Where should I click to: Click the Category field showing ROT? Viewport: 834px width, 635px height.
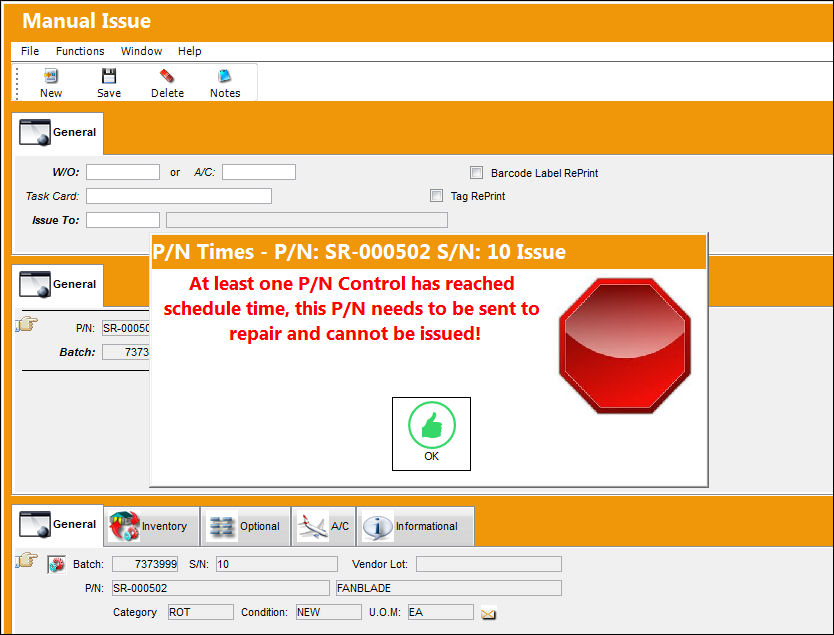pyautogui.click(x=201, y=612)
